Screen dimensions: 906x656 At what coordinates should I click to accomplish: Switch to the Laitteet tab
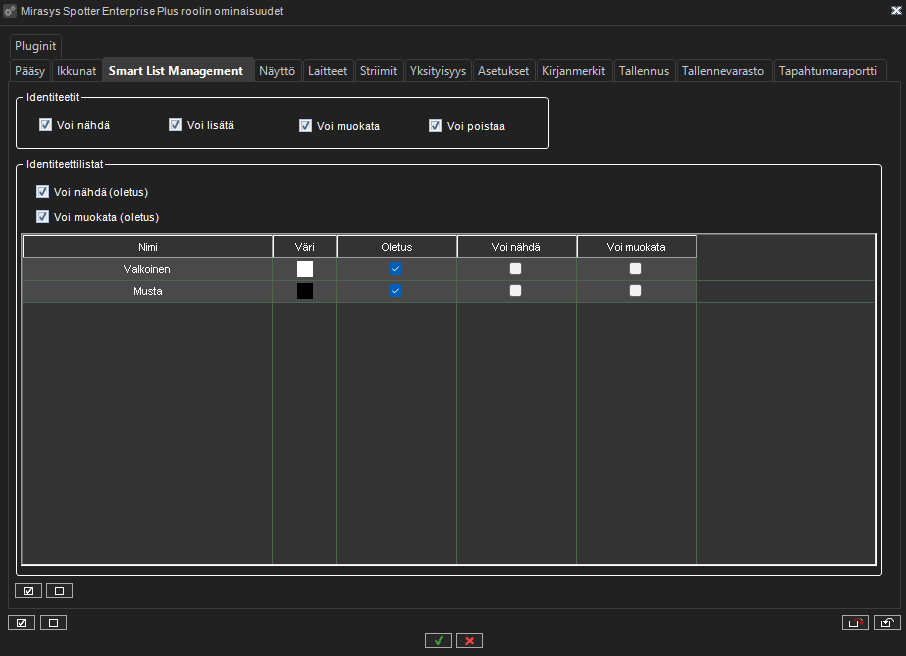(328, 71)
